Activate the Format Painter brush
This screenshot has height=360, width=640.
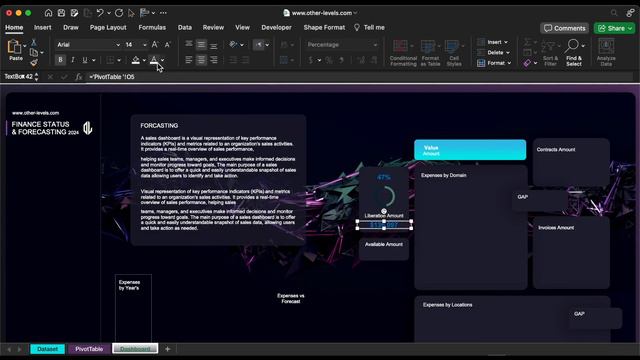tap(34, 62)
